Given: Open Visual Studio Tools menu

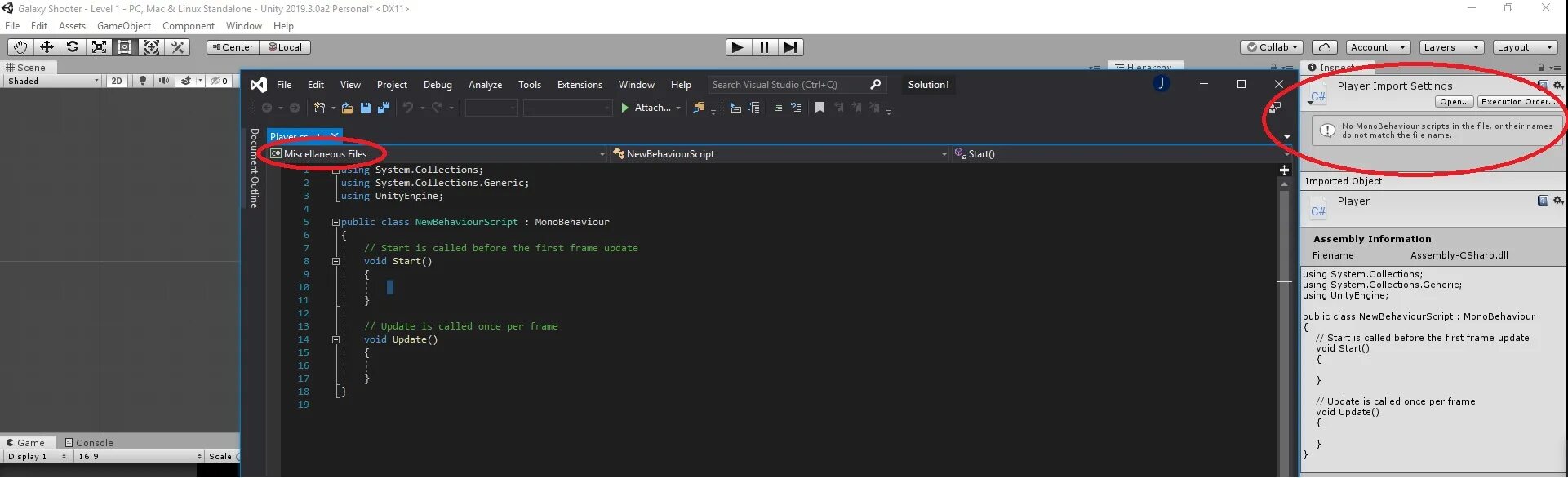Looking at the screenshot, I should click(530, 85).
